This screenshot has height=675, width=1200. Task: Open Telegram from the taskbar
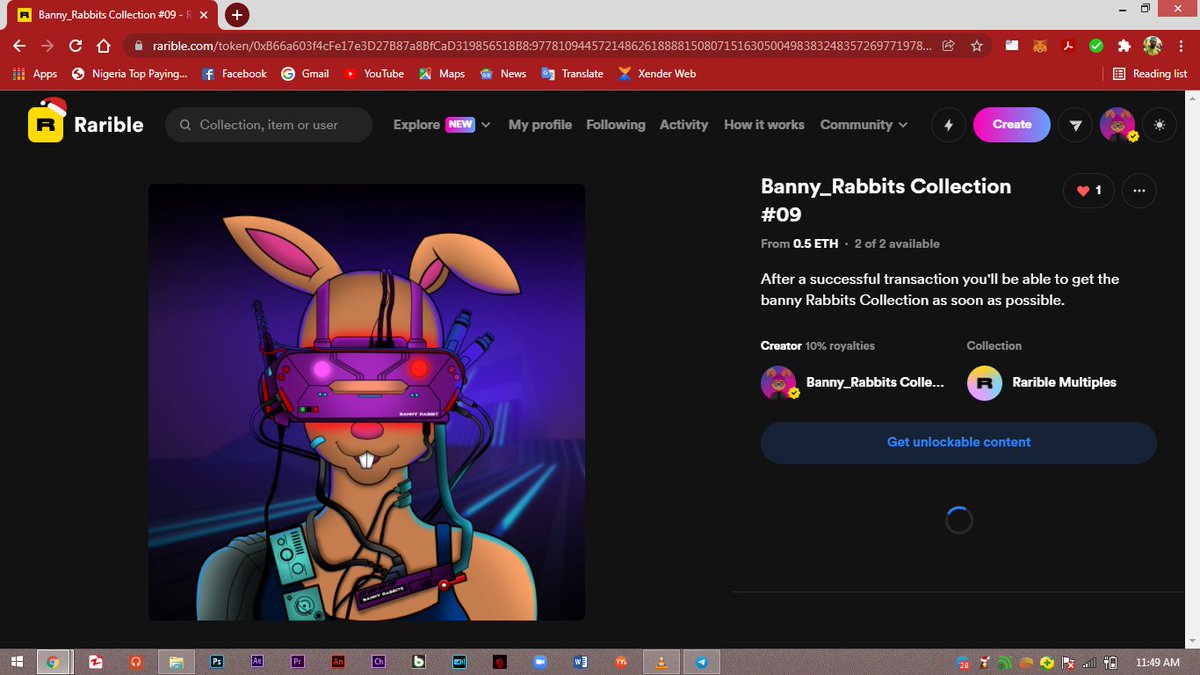click(x=702, y=662)
